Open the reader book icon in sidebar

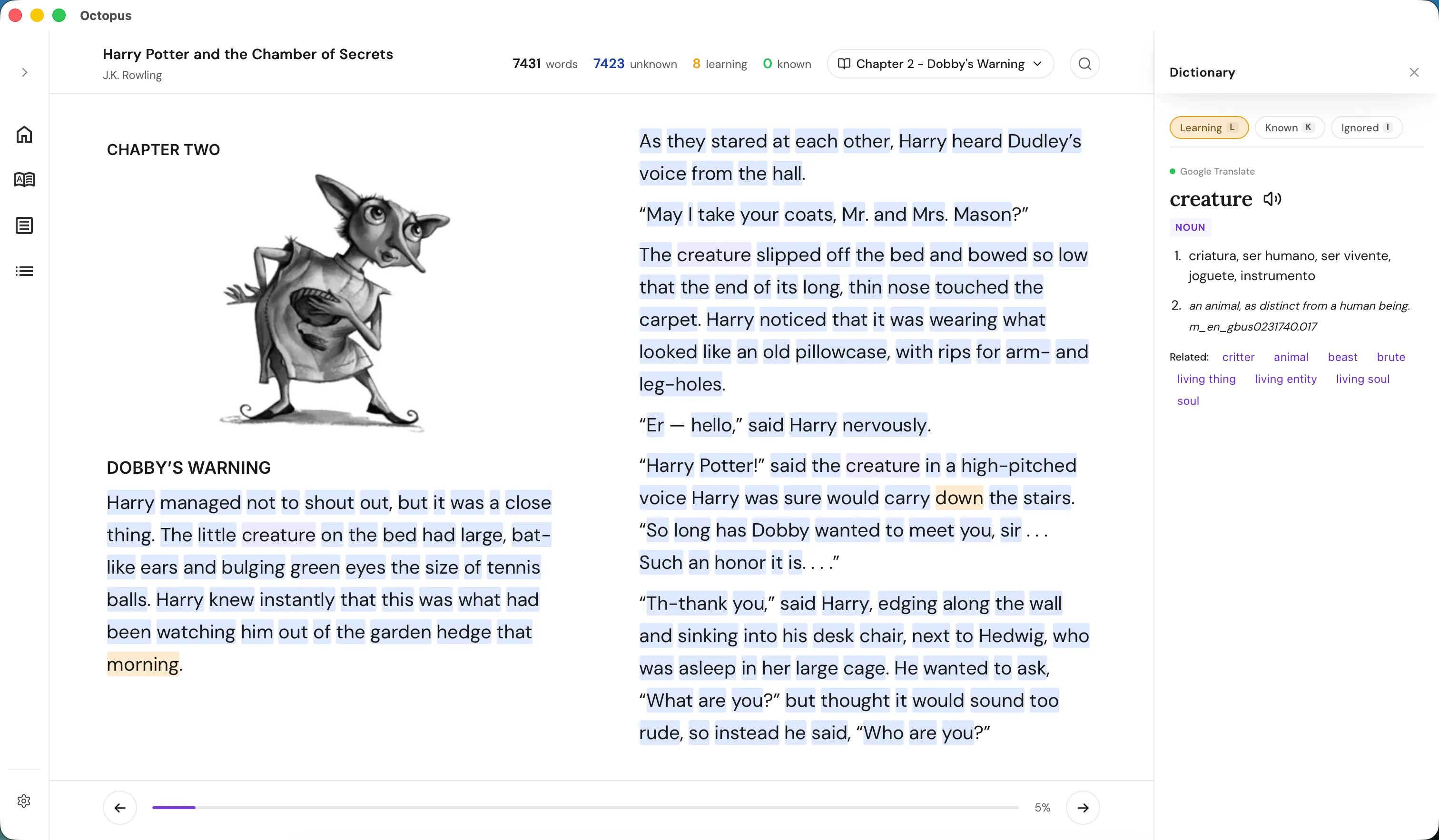click(x=24, y=180)
